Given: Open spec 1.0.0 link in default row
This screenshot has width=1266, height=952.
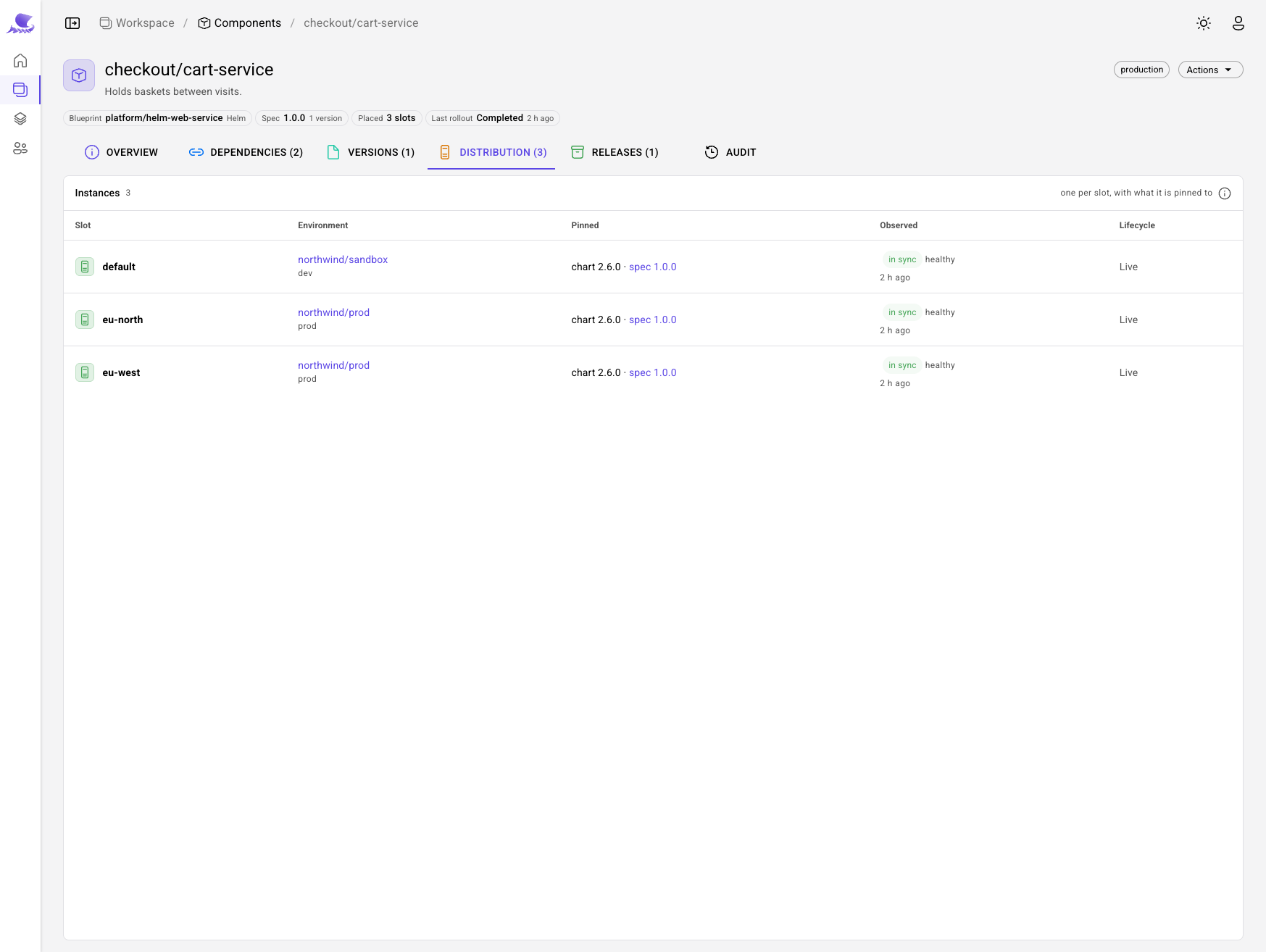Looking at the screenshot, I should pyautogui.click(x=653, y=267).
